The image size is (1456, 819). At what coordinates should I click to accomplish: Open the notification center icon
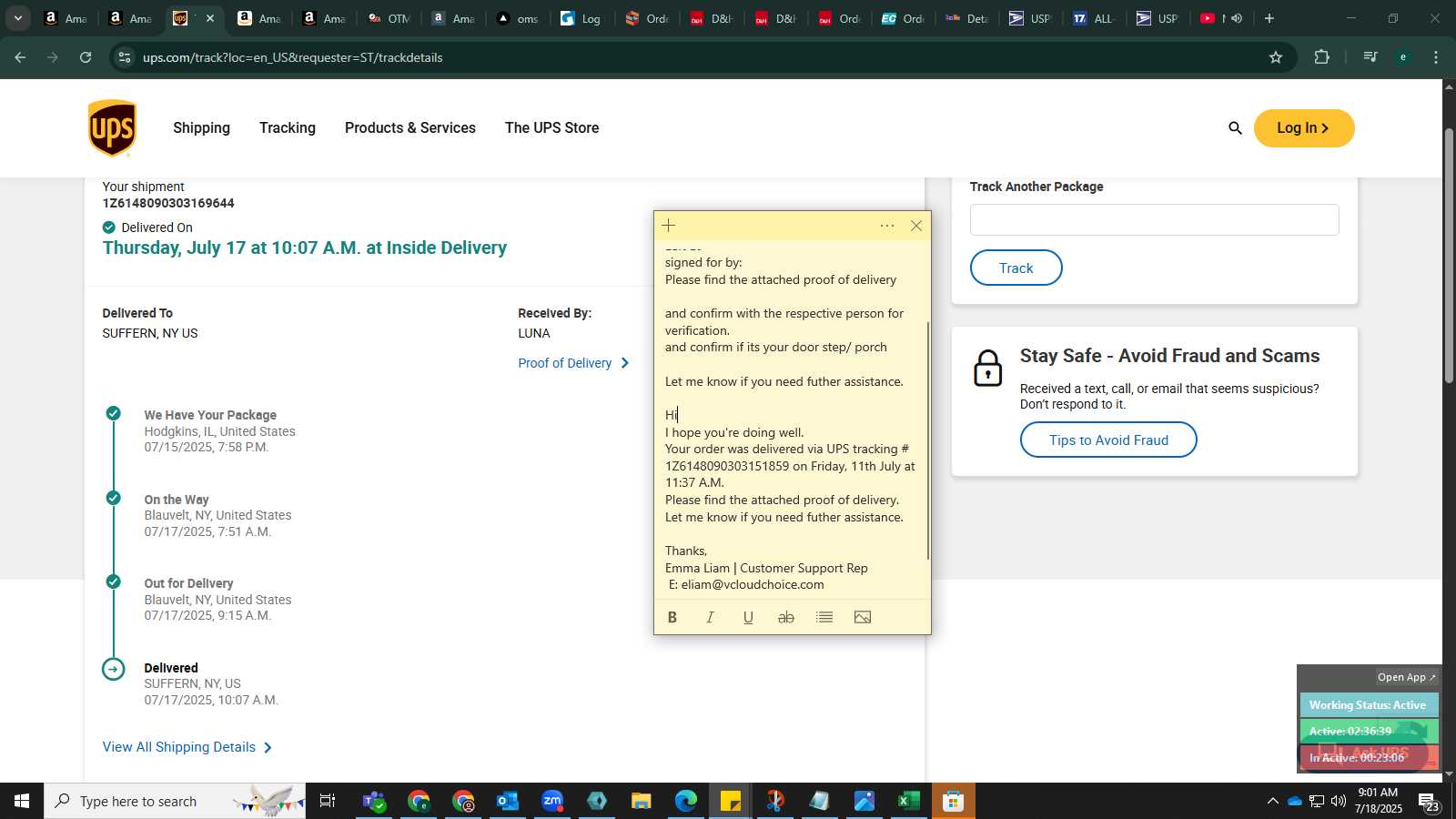[x=1429, y=802]
